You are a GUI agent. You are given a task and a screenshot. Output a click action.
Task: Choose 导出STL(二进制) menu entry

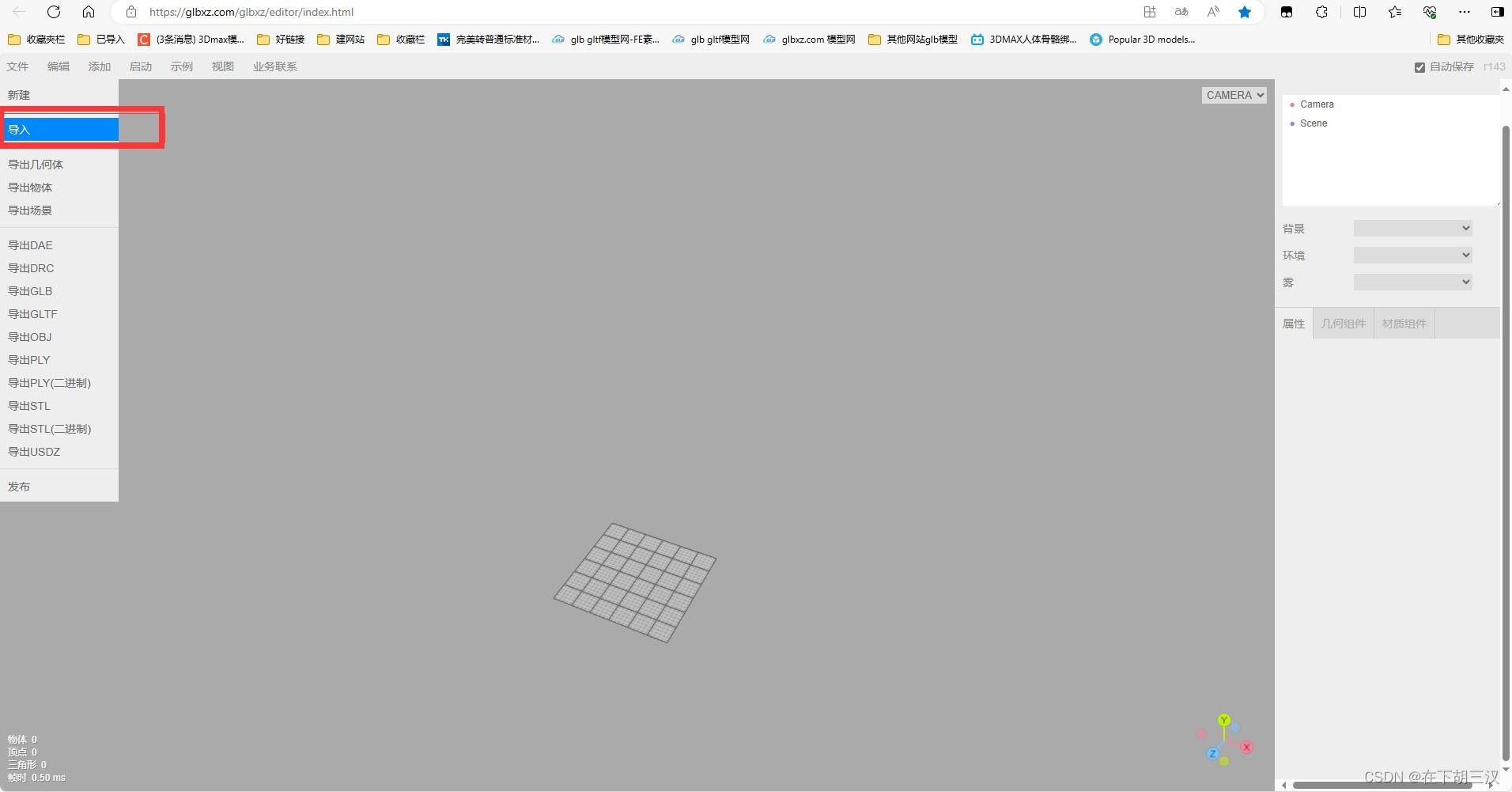pos(59,429)
